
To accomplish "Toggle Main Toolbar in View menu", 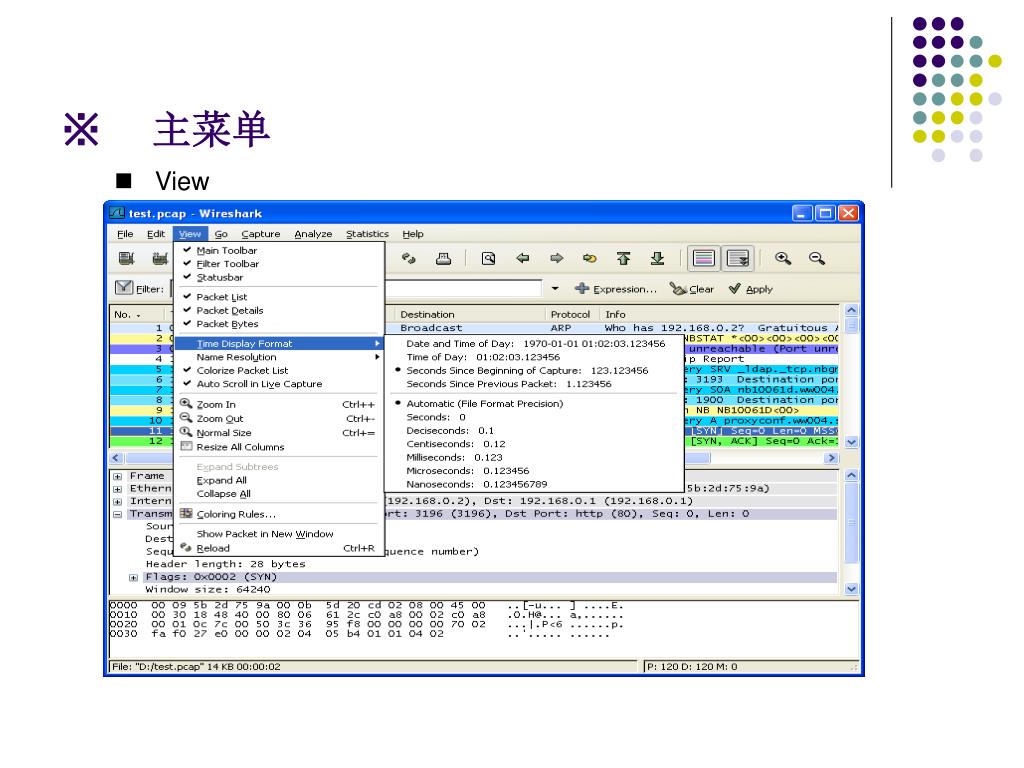I will click(x=227, y=250).
